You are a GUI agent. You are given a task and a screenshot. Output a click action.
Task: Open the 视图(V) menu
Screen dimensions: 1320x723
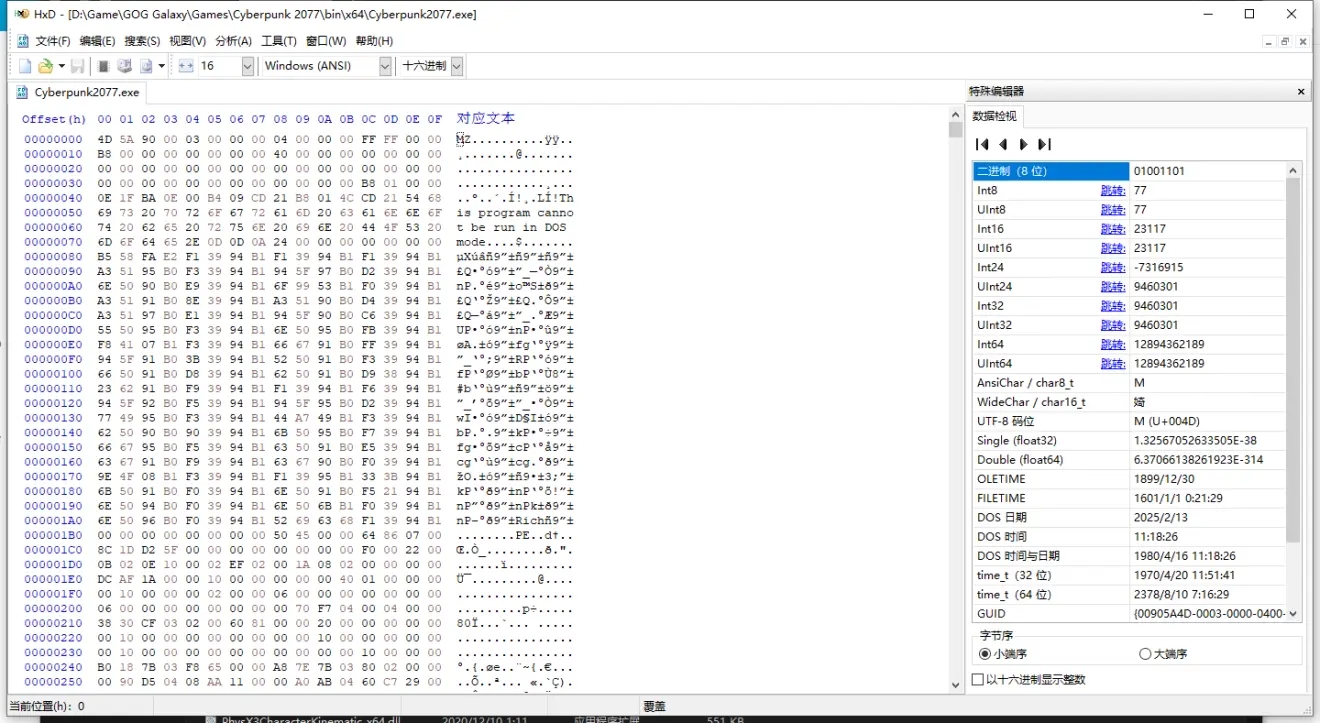click(x=187, y=41)
